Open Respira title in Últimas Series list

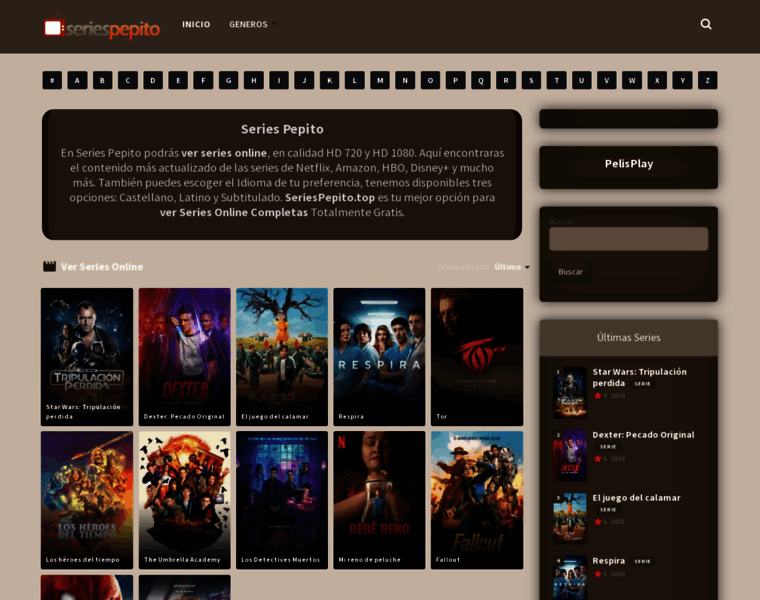point(608,561)
